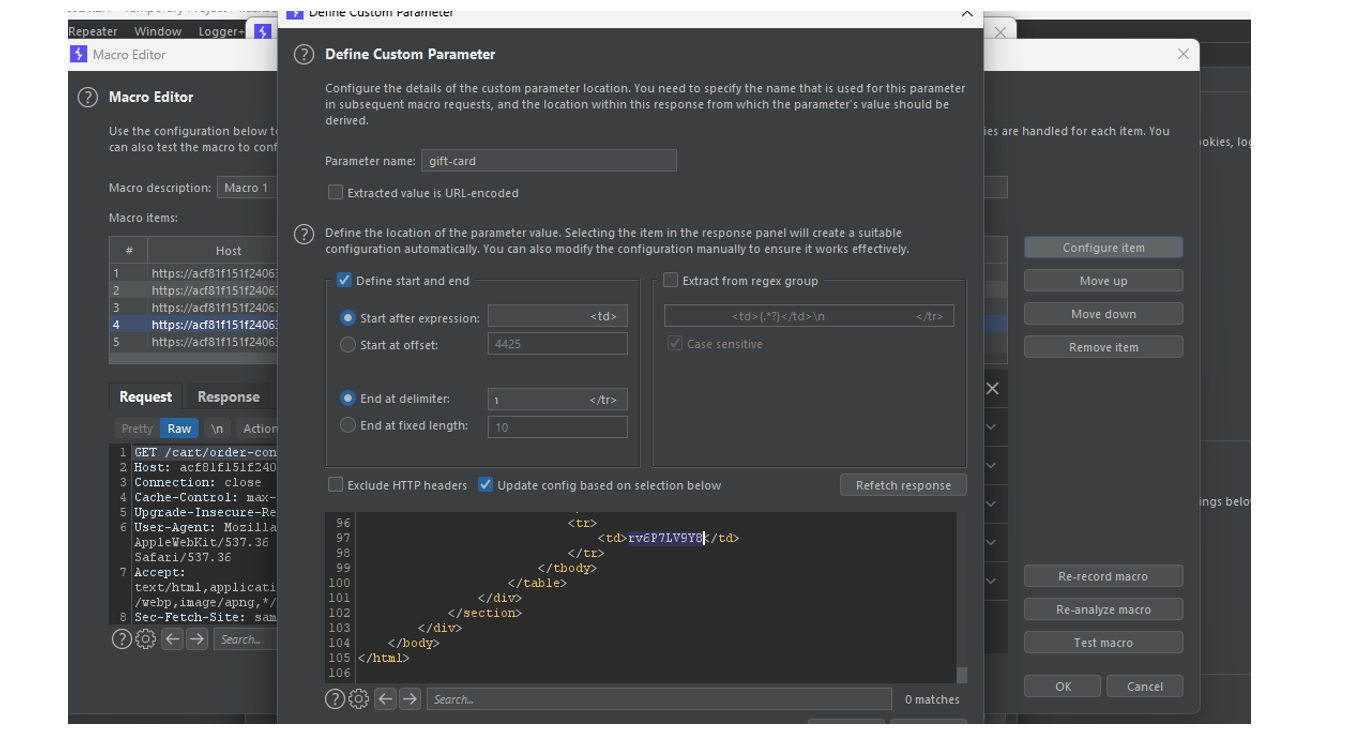The image size is (1371, 732).
Task: Uncheck Update config based on selection below
Action: (x=486, y=485)
